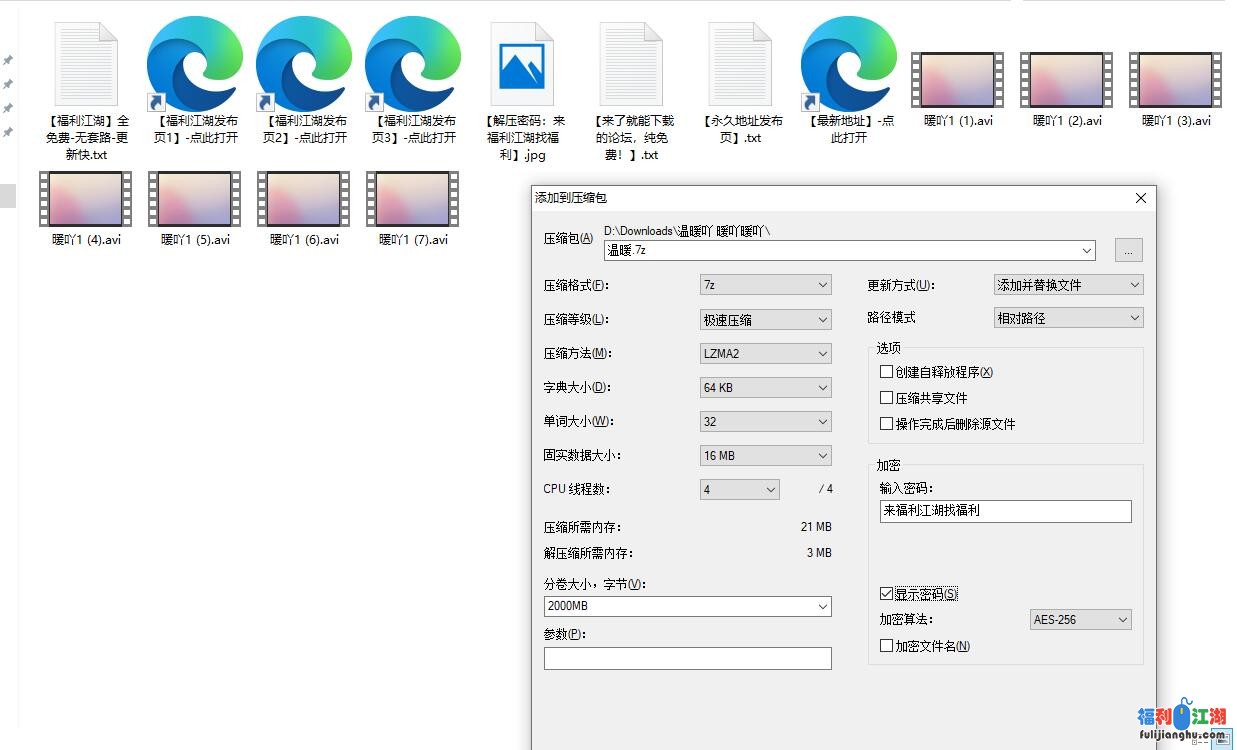Open the 压缩格式 7z dropdown
The height and width of the screenshot is (750, 1237).
[766, 285]
